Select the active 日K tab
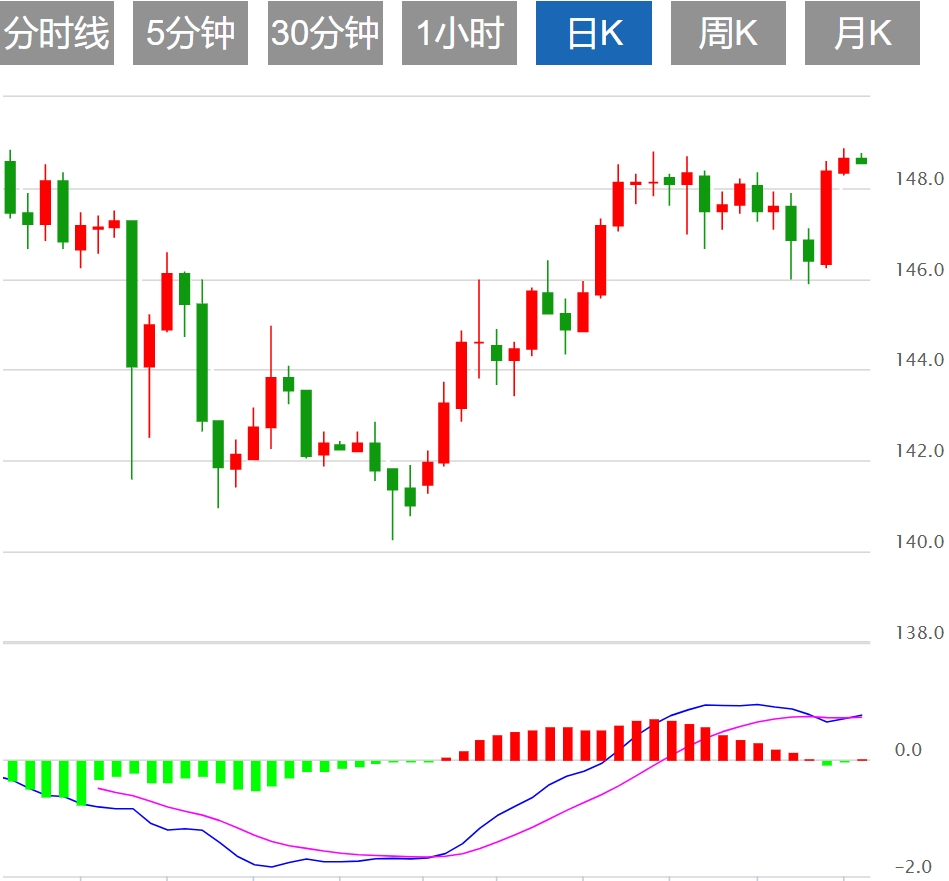 pos(594,33)
